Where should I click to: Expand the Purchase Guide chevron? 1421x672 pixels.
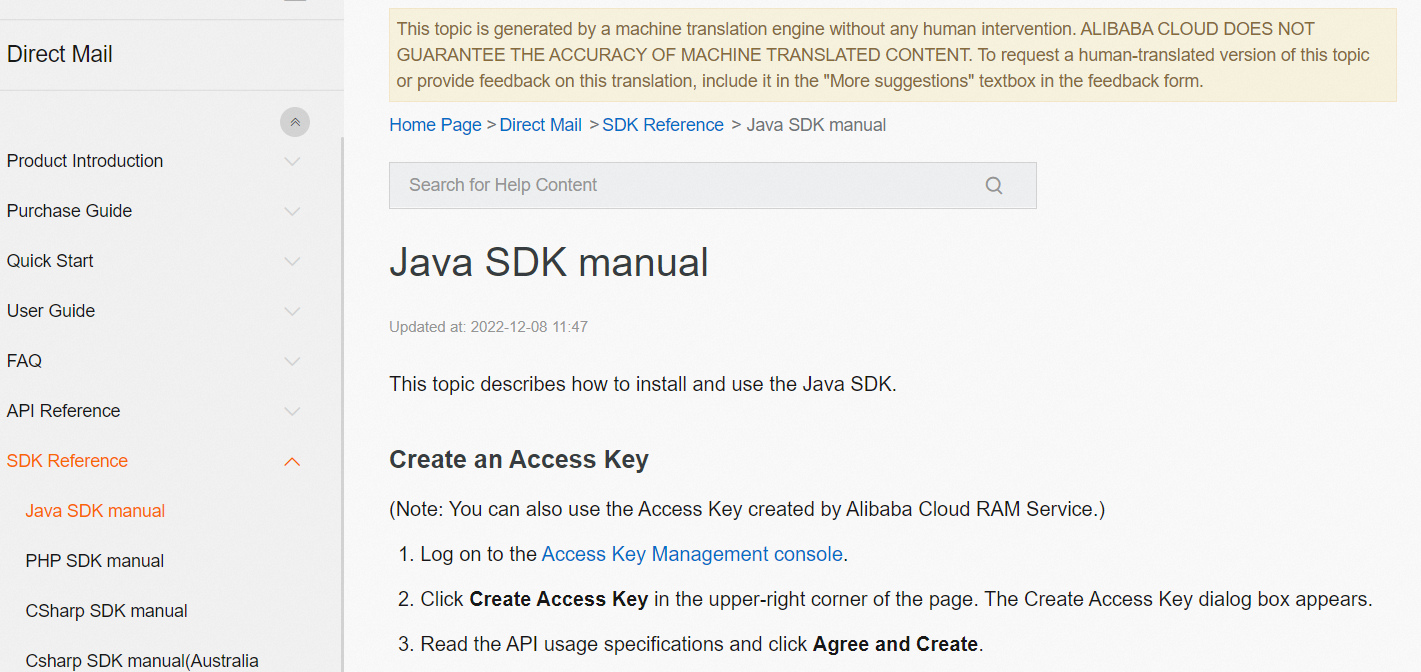[292, 211]
